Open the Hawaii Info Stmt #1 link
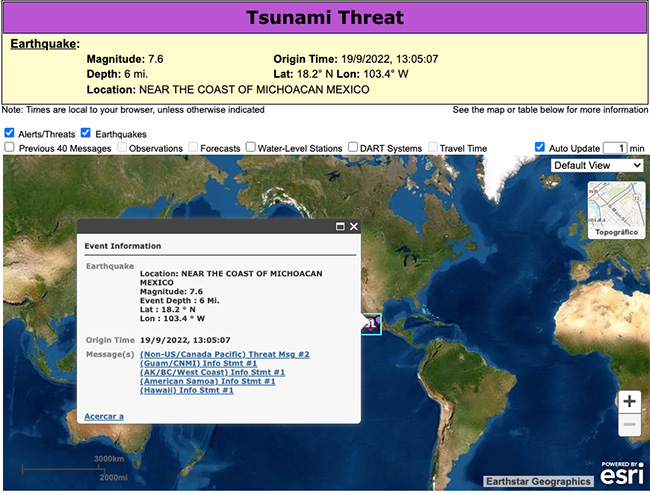This screenshot has width=650, height=493. (187, 390)
